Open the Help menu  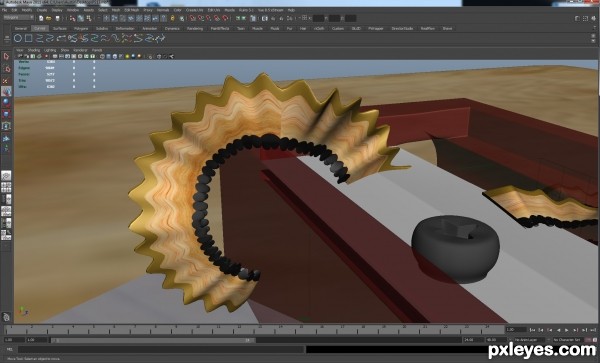tap(291, 10)
